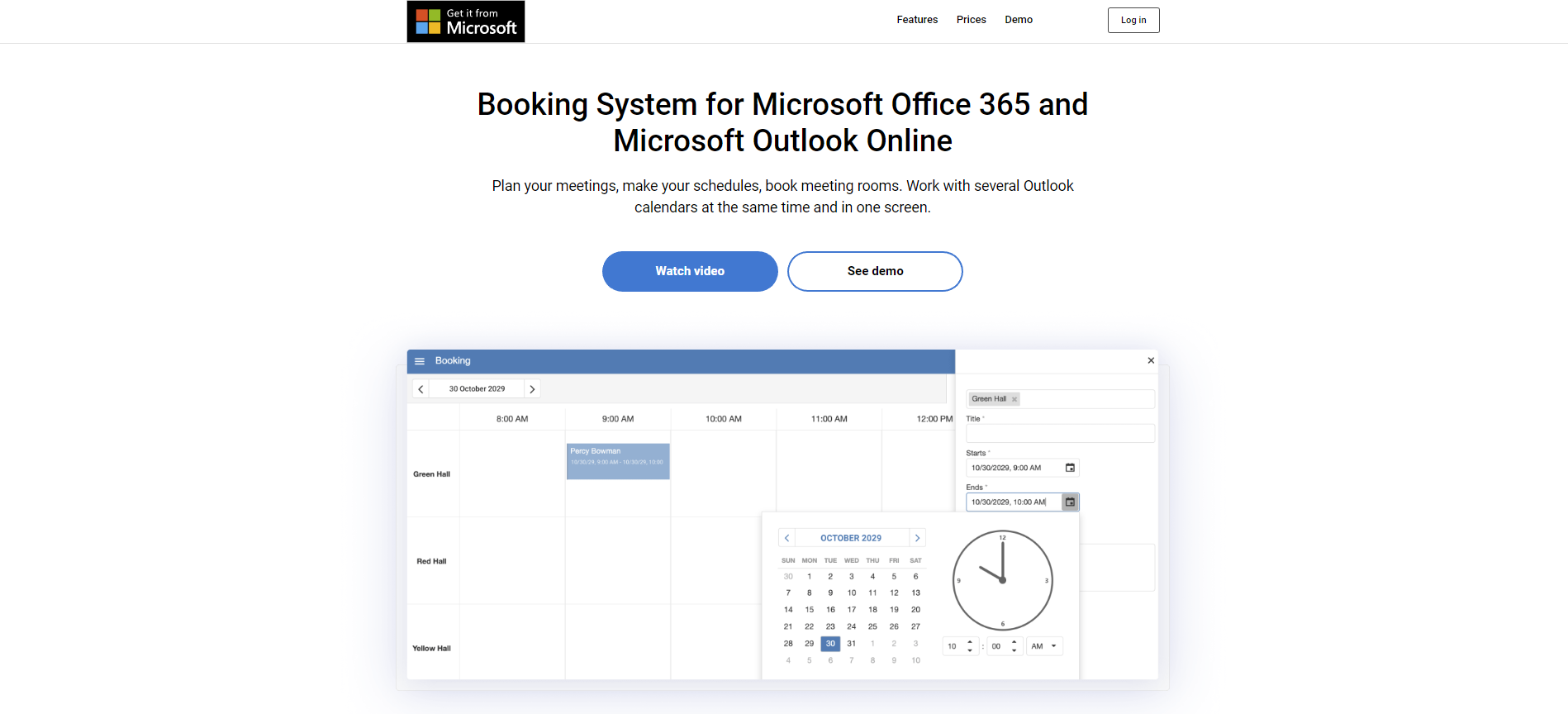Click the Get it from Microsoft badge
1568x714 pixels.
466,21
